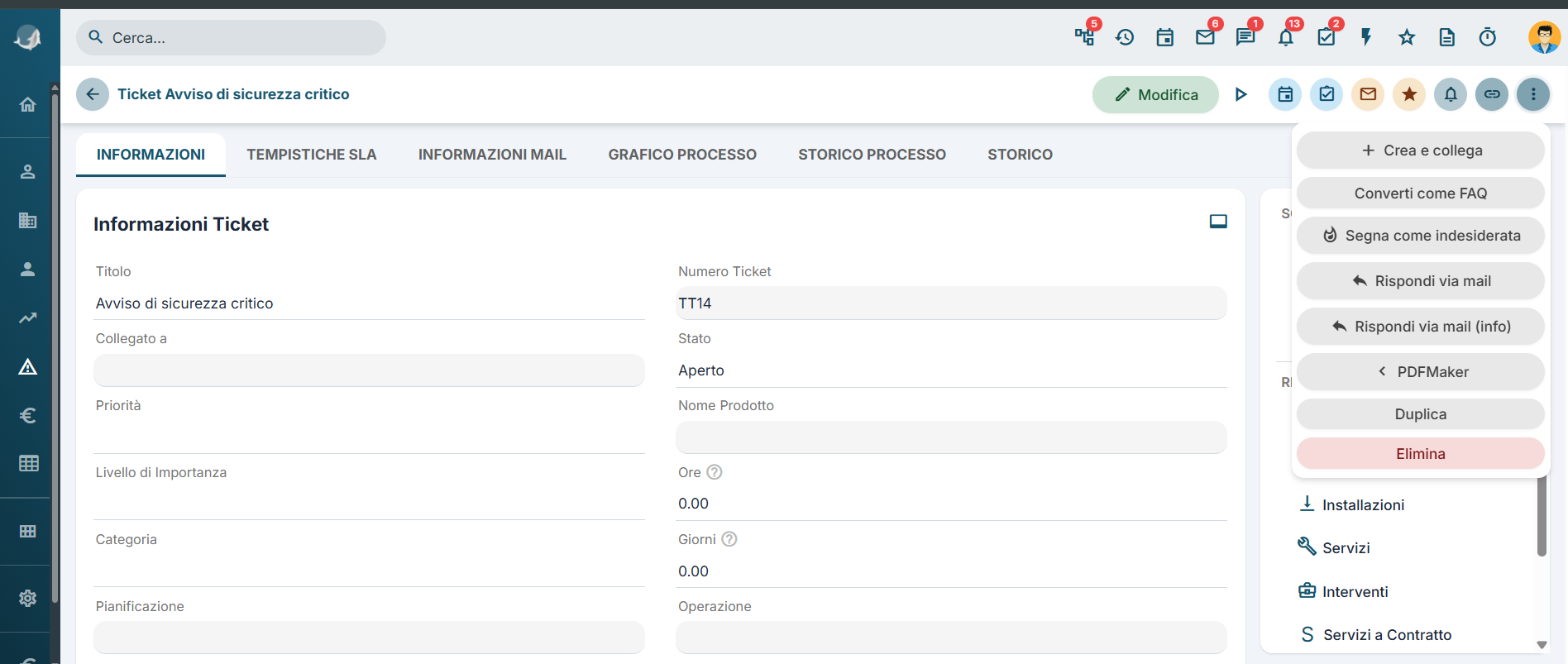Open notifications bell with 13 badge

[1286, 37]
